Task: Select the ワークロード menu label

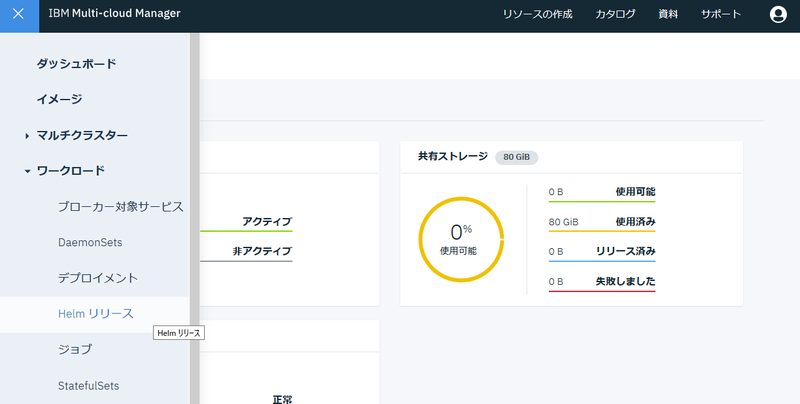Action: coord(71,170)
